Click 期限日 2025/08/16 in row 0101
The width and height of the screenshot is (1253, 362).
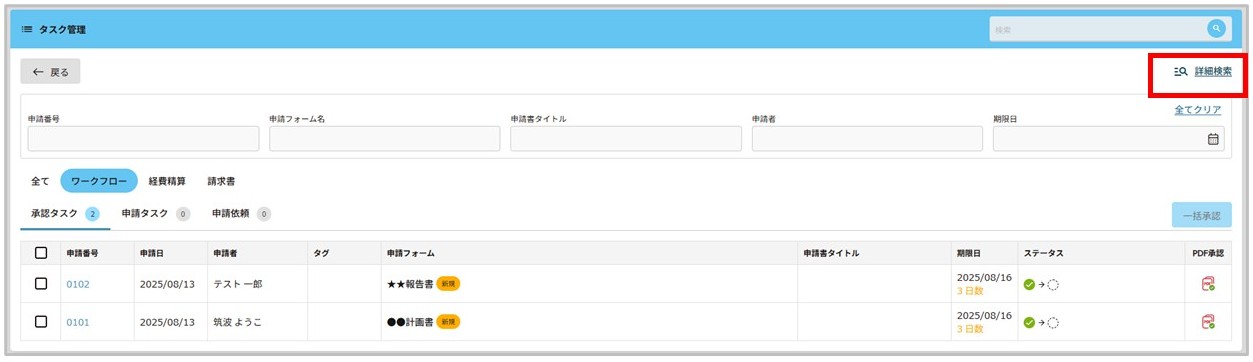coord(984,315)
